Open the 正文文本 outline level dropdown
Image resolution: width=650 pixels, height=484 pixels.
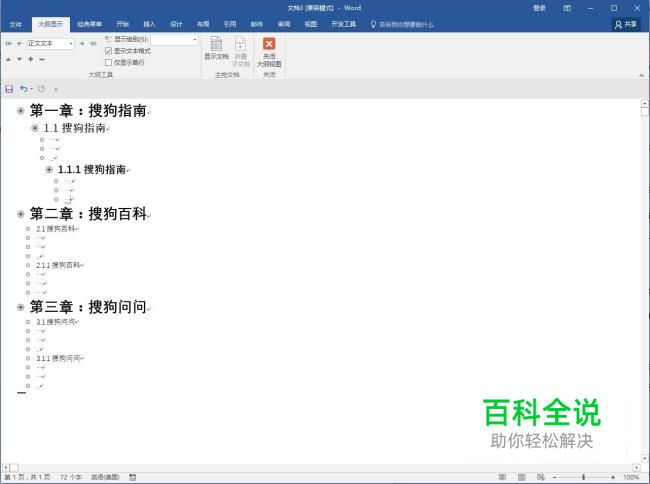click(x=71, y=44)
